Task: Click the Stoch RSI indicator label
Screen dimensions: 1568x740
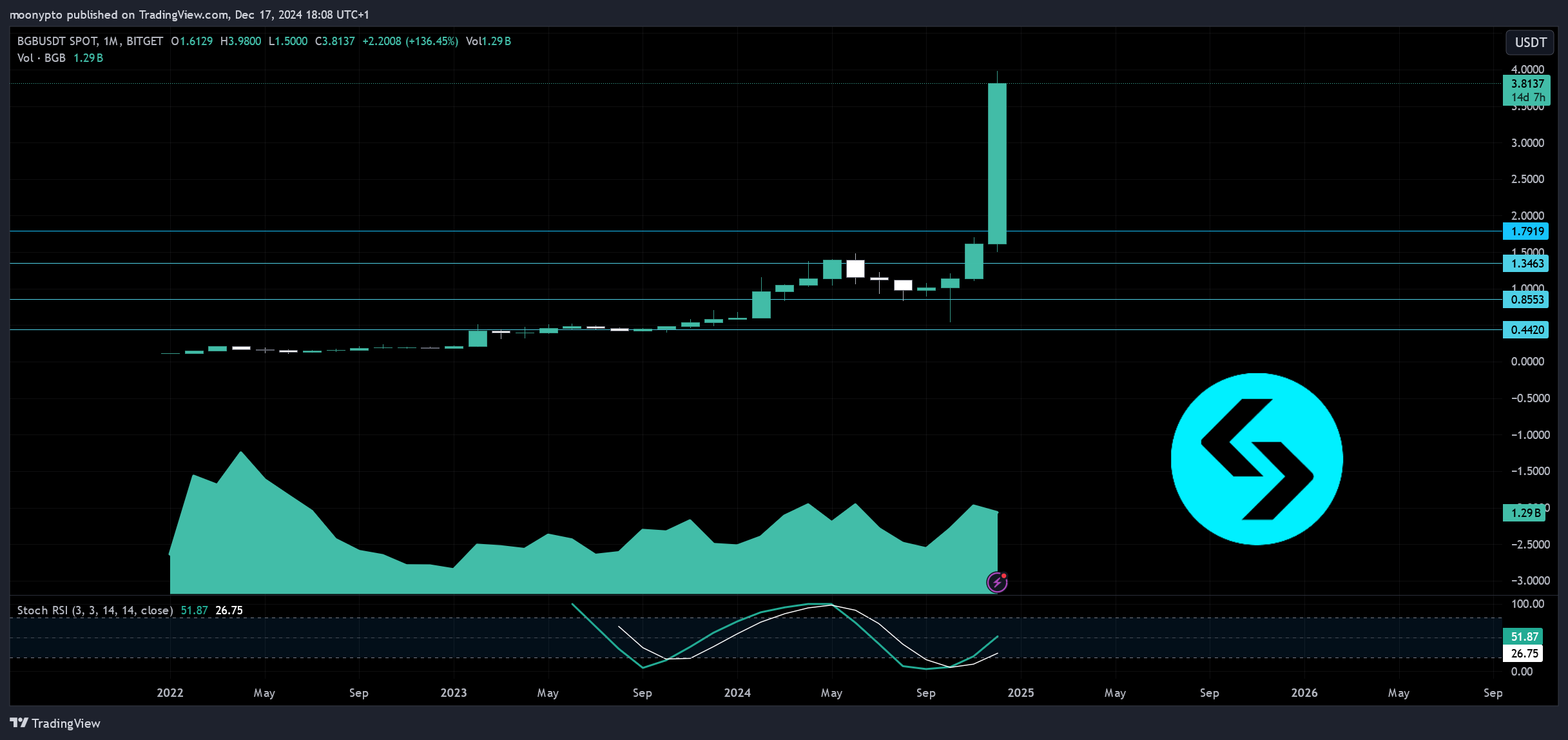Action: pos(95,610)
